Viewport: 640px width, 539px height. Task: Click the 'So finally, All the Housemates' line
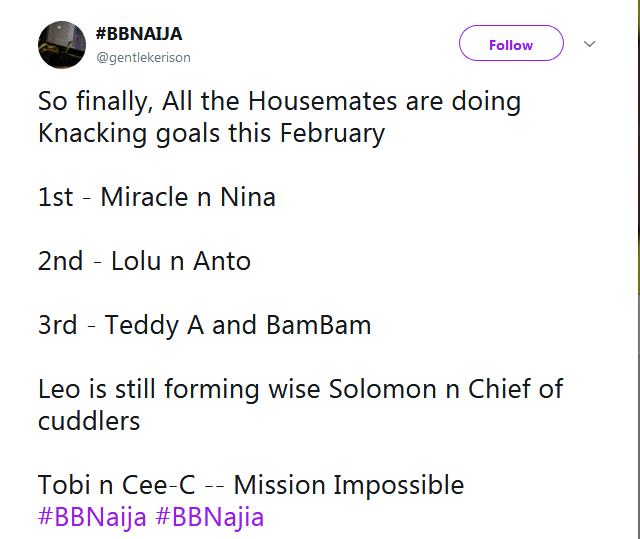[279, 101]
